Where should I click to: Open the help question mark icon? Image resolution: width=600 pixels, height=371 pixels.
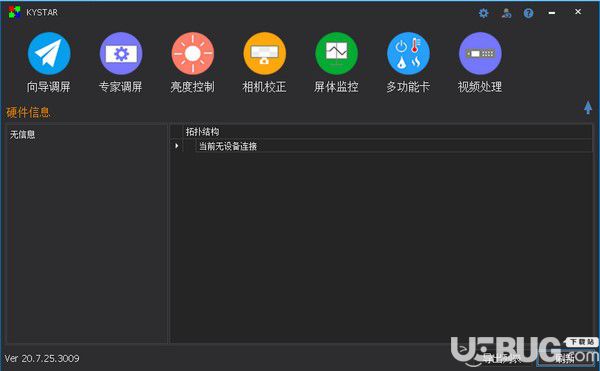[x=528, y=13]
